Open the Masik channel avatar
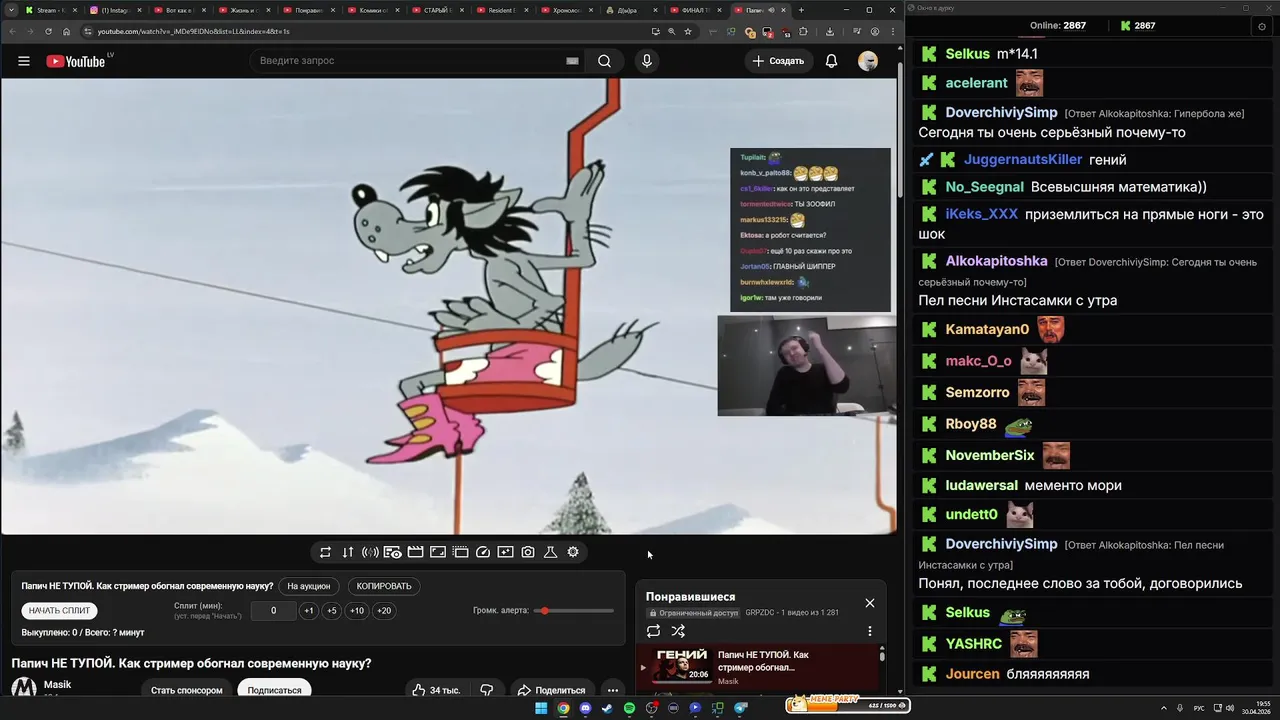The height and width of the screenshot is (720, 1280). point(24,689)
